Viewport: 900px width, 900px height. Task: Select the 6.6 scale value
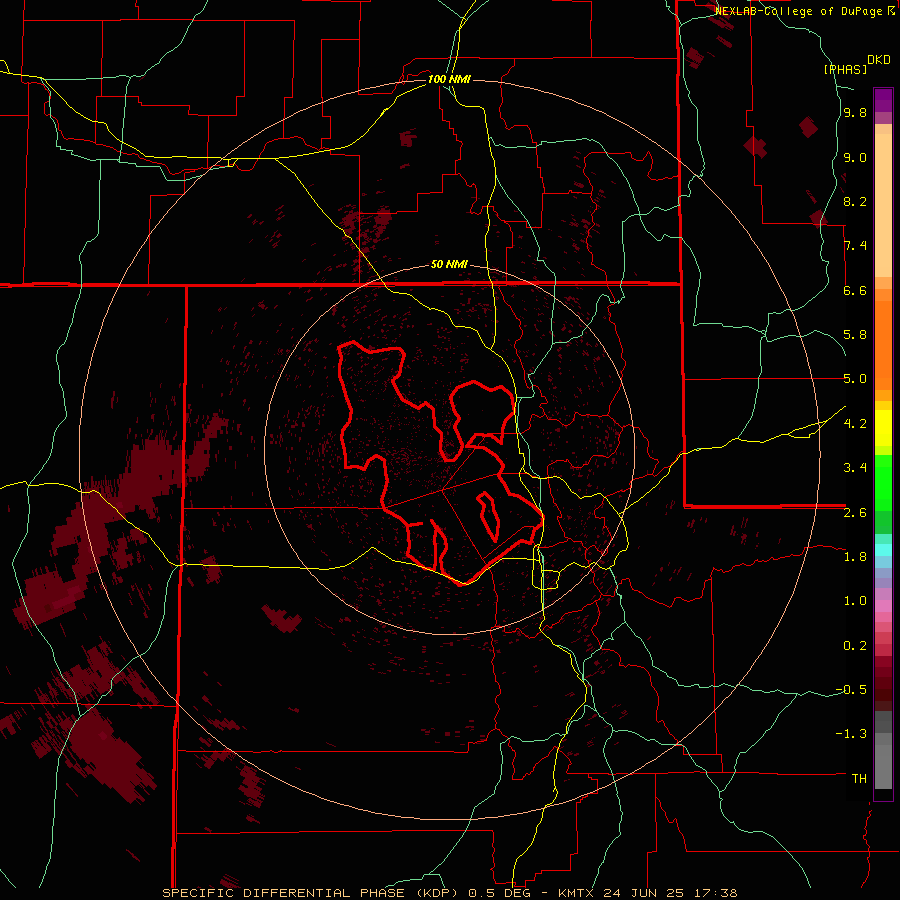(x=855, y=290)
